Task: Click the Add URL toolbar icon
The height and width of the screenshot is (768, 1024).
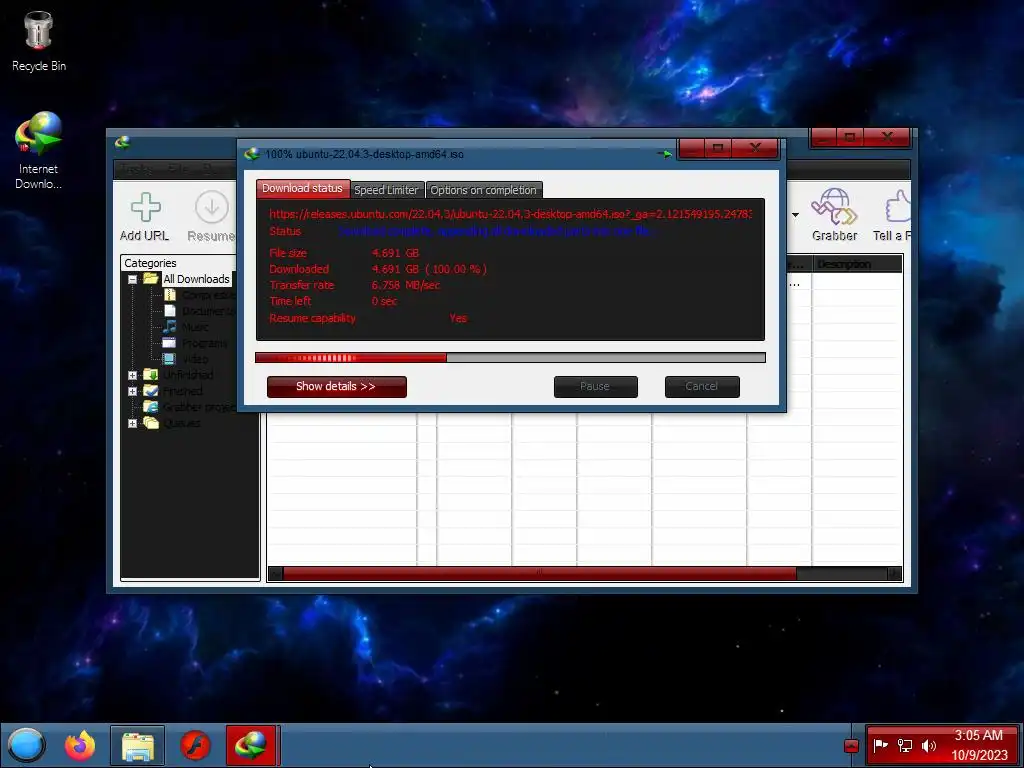Action: click(145, 216)
